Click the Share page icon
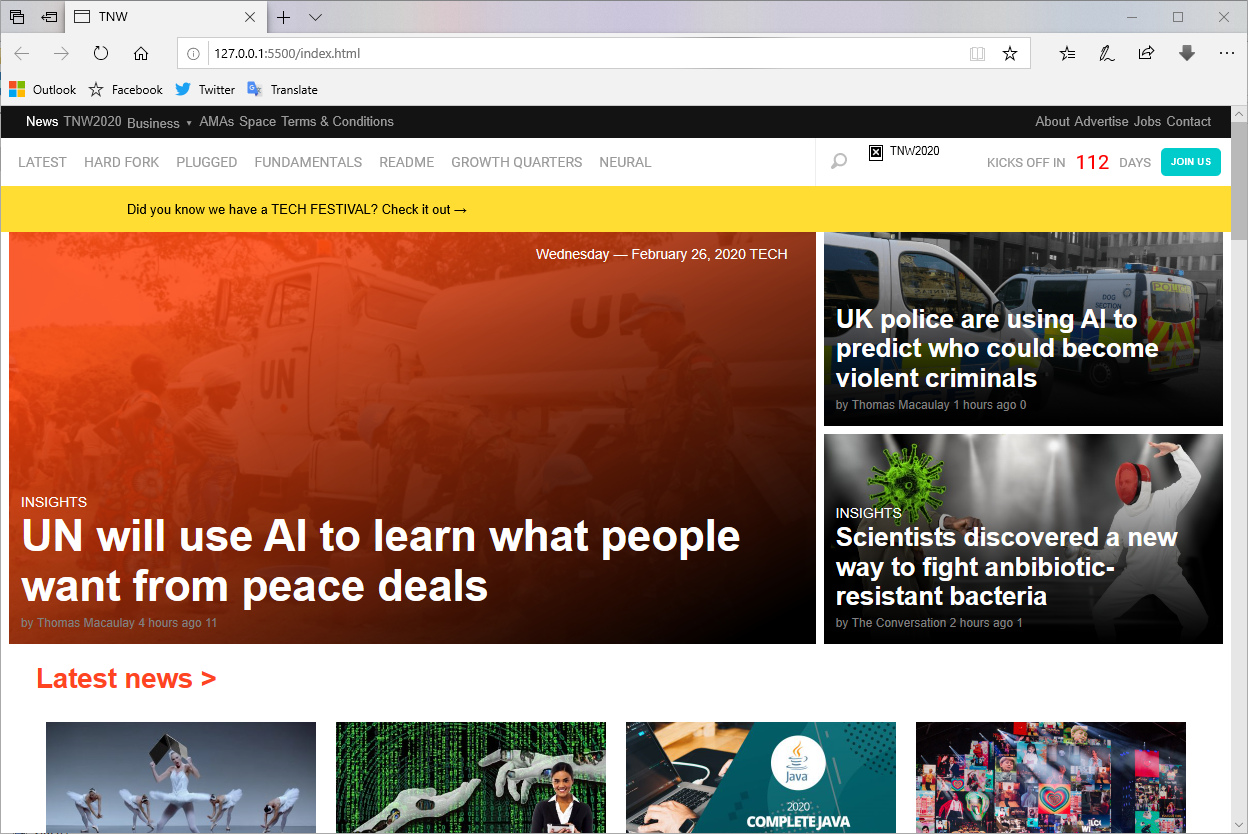1248x834 pixels. [x=1146, y=53]
